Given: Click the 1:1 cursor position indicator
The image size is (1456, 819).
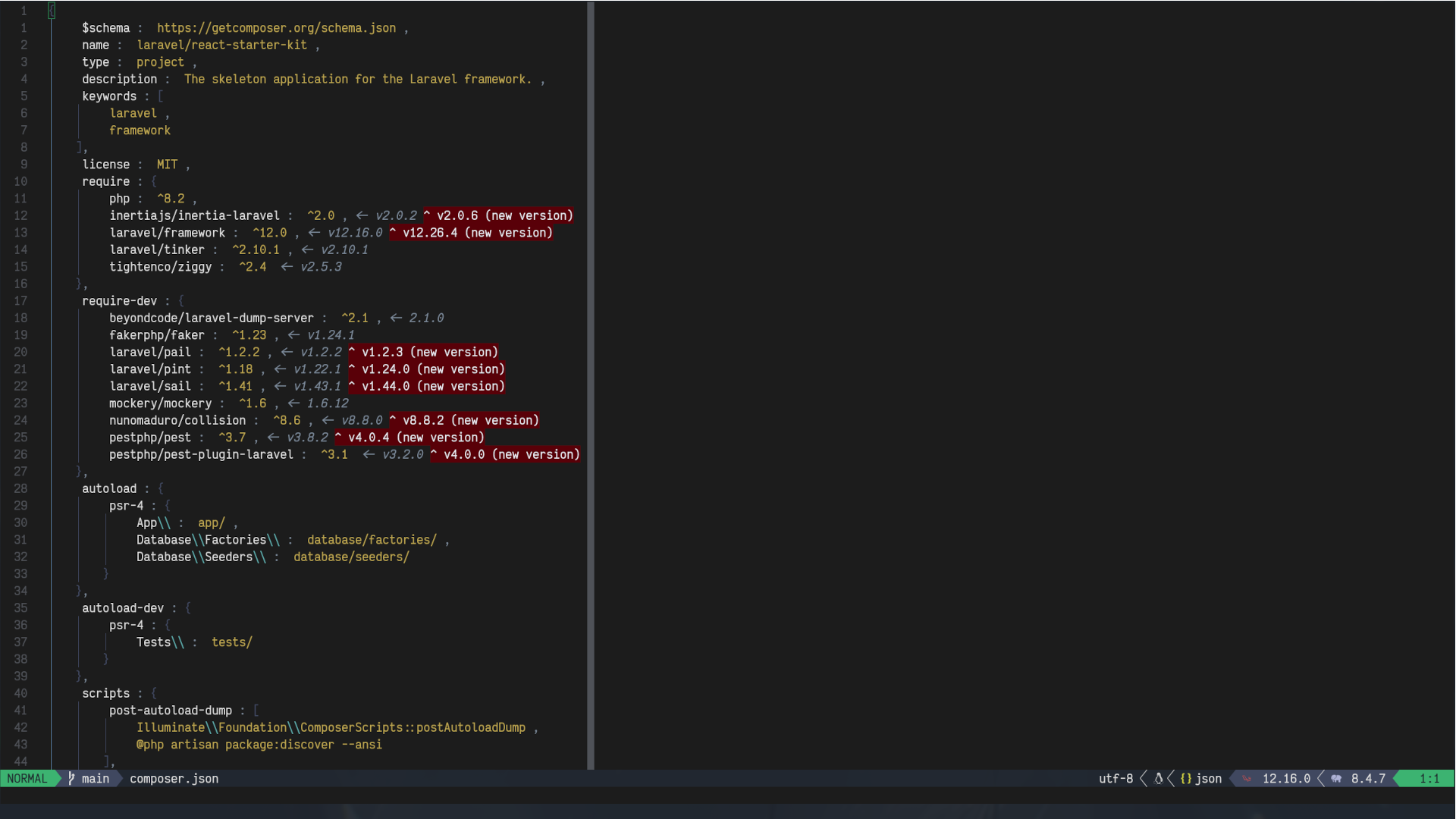Looking at the screenshot, I should tap(1429, 779).
